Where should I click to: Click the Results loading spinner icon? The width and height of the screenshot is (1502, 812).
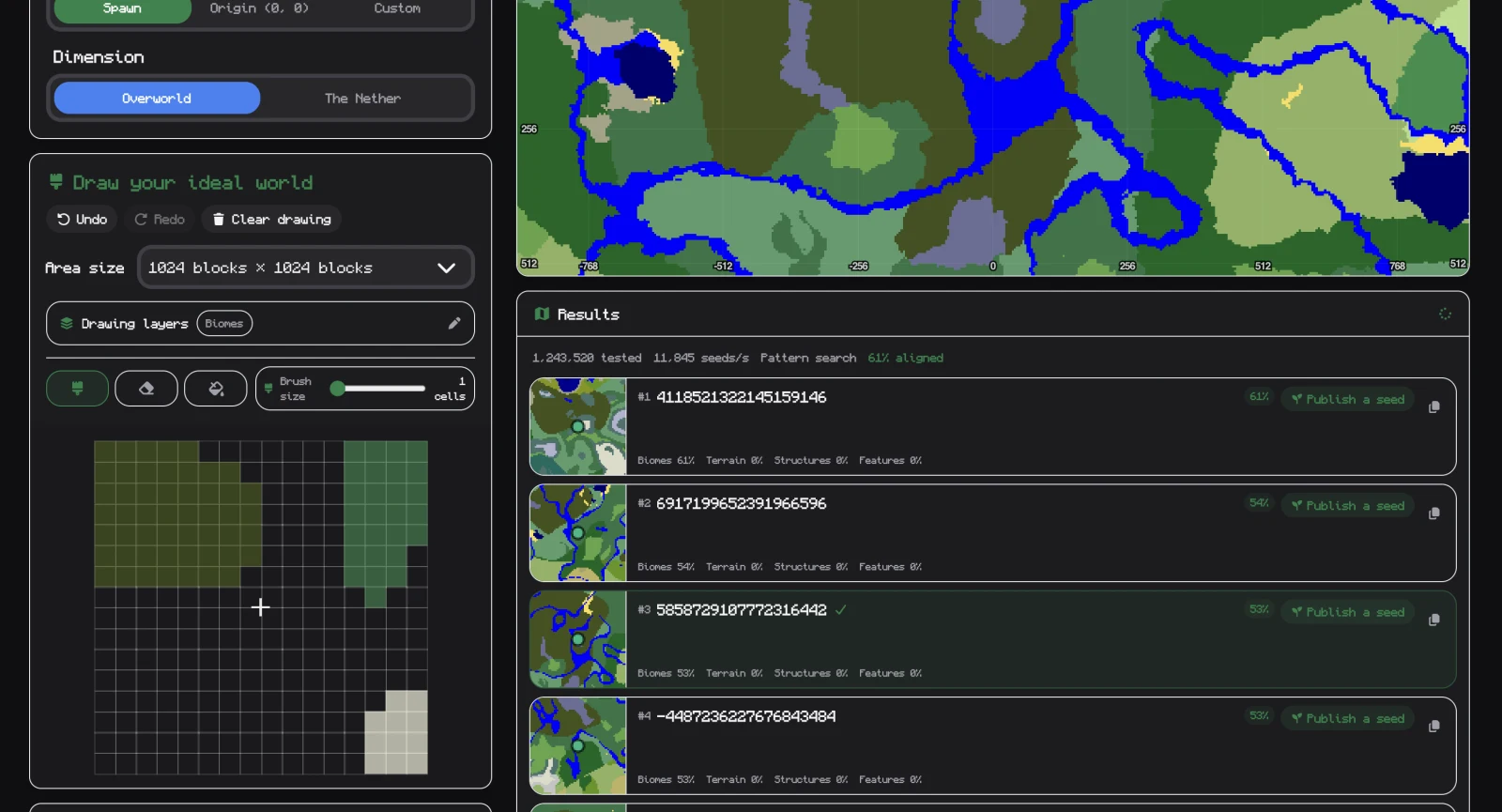pyautogui.click(x=1445, y=314)
